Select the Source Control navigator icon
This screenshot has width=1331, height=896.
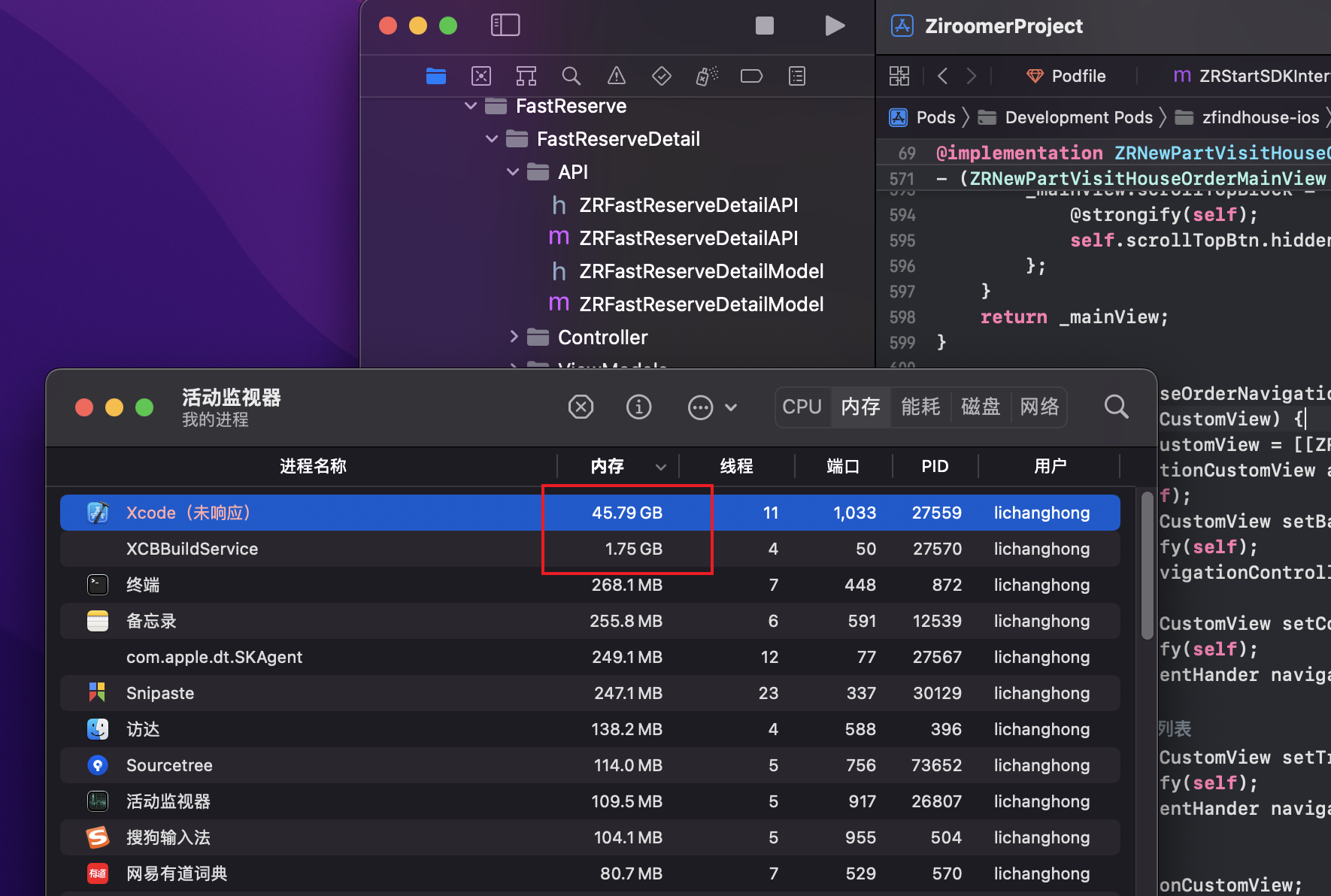pyautogui.click(x=481, y=76)
